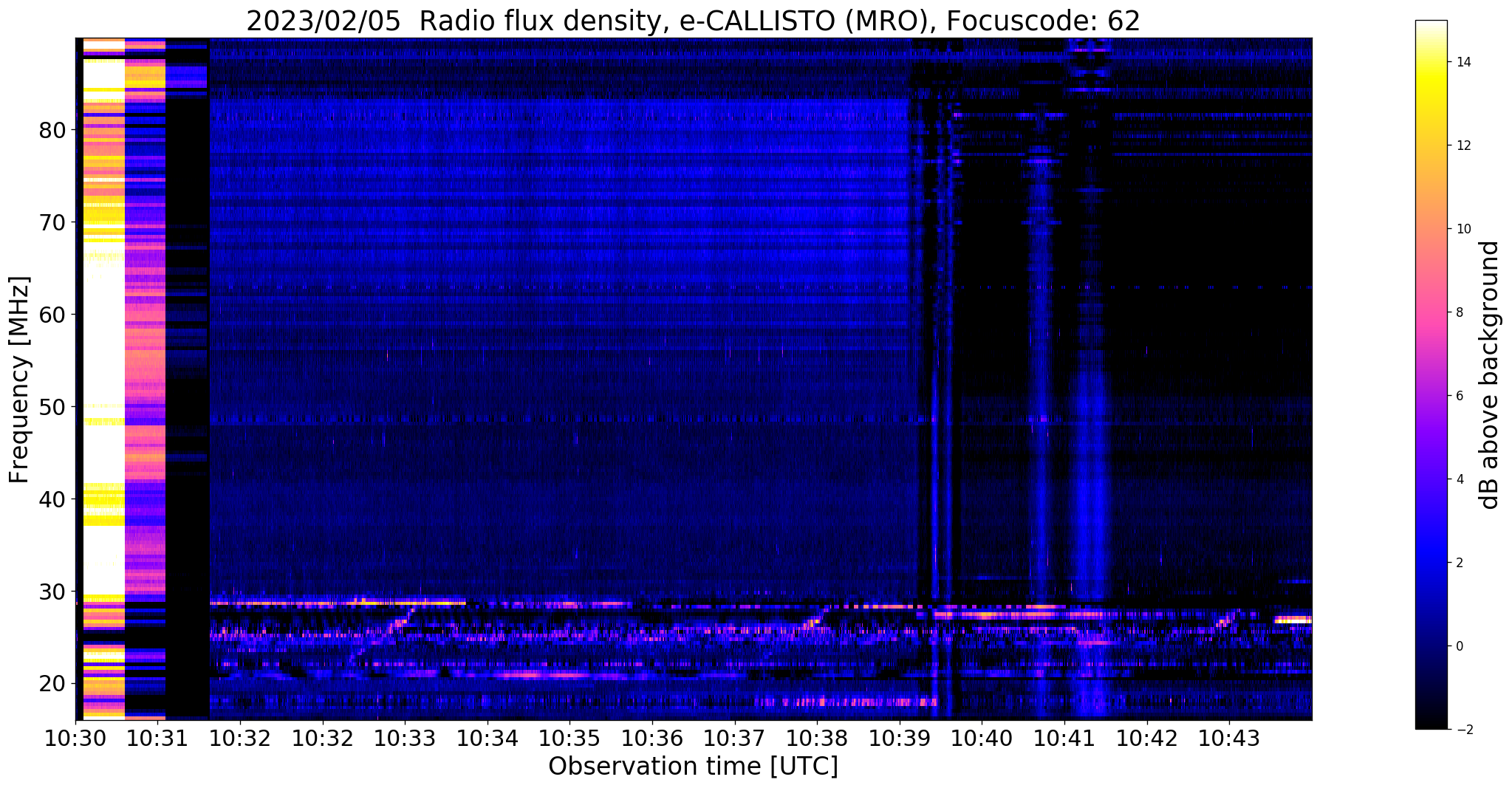Image resolution: width=1512 pixels, height=788 pixels.
Task: Click the 20 MHz frequency tick label
Action: [52, 684]
